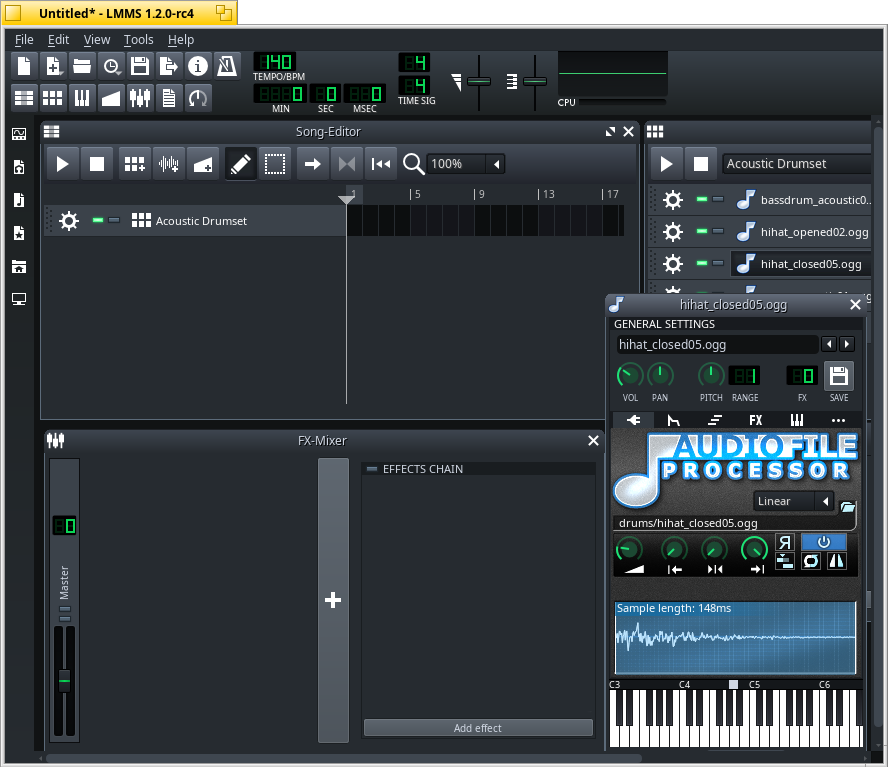
Task: Toggle the back-to-start playback behaviour button
Action: (x=381, y=164)
